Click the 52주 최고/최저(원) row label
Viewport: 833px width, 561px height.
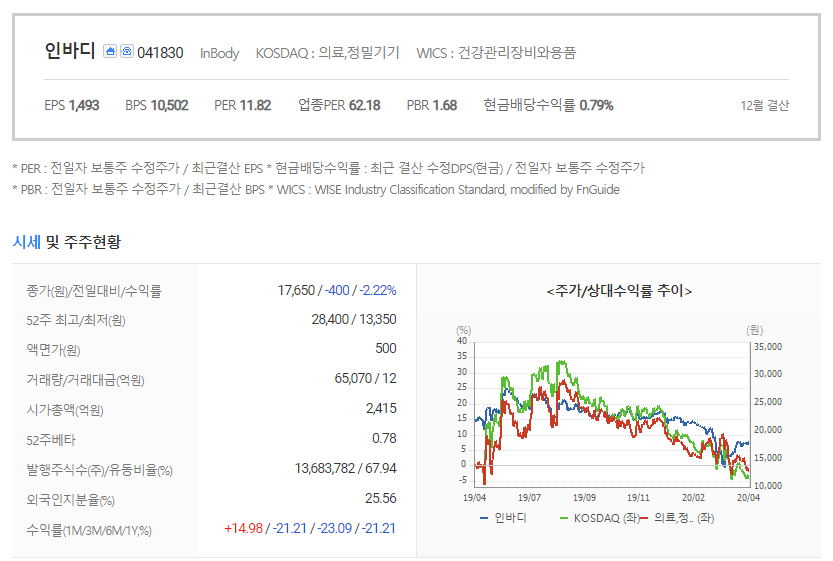point(76,320)
